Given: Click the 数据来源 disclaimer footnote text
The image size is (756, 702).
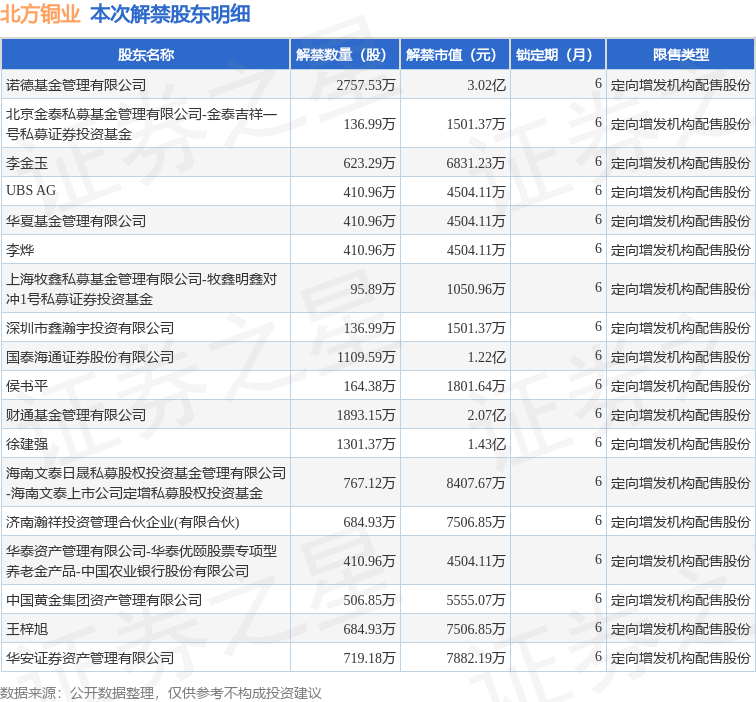Looking at the screenshot, I should (x=160, y=691).
